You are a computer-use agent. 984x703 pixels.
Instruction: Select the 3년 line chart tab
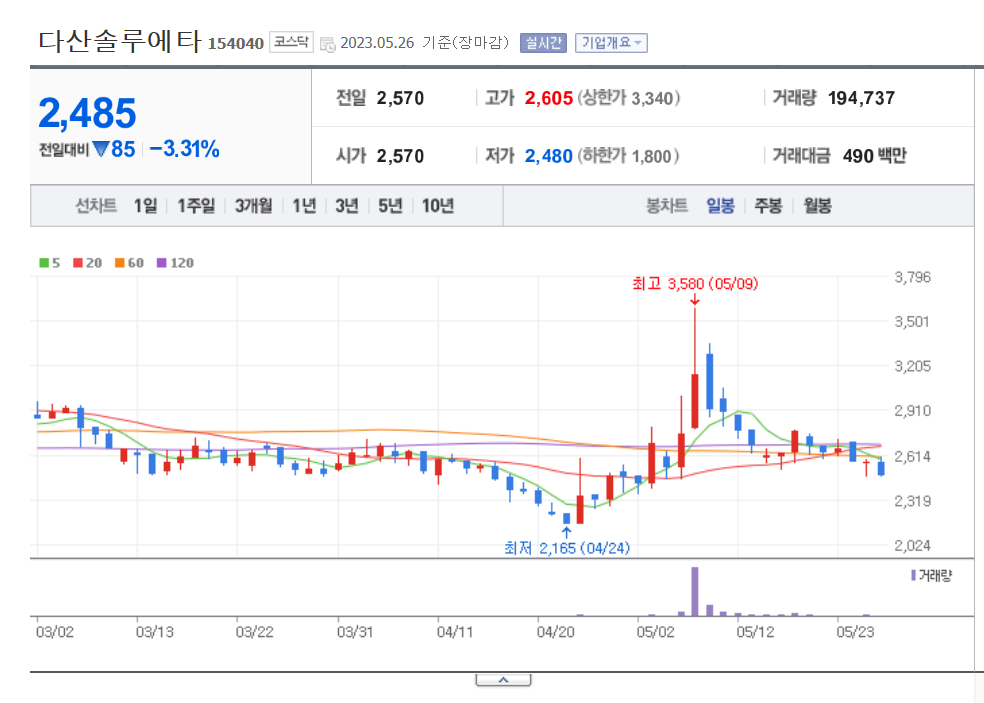point(347,205)
